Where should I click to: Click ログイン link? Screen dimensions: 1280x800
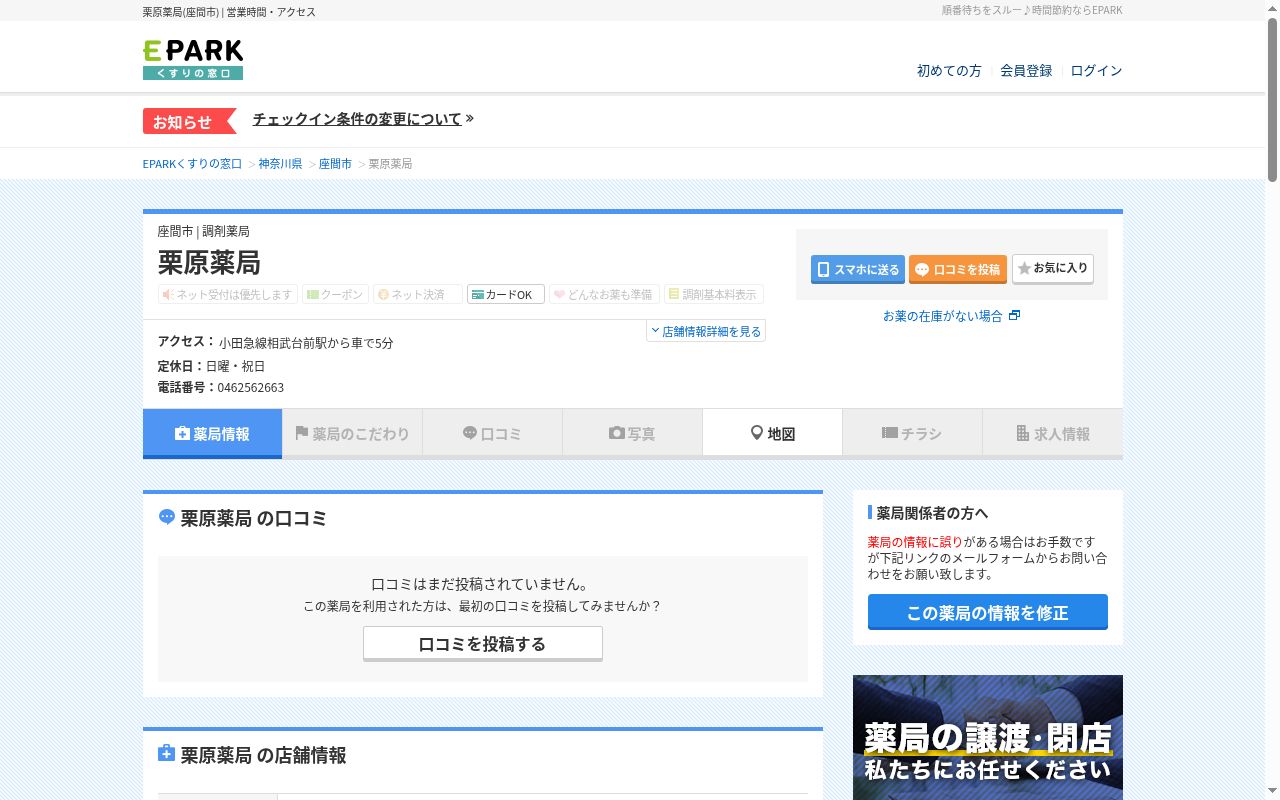coord(1096,70)
